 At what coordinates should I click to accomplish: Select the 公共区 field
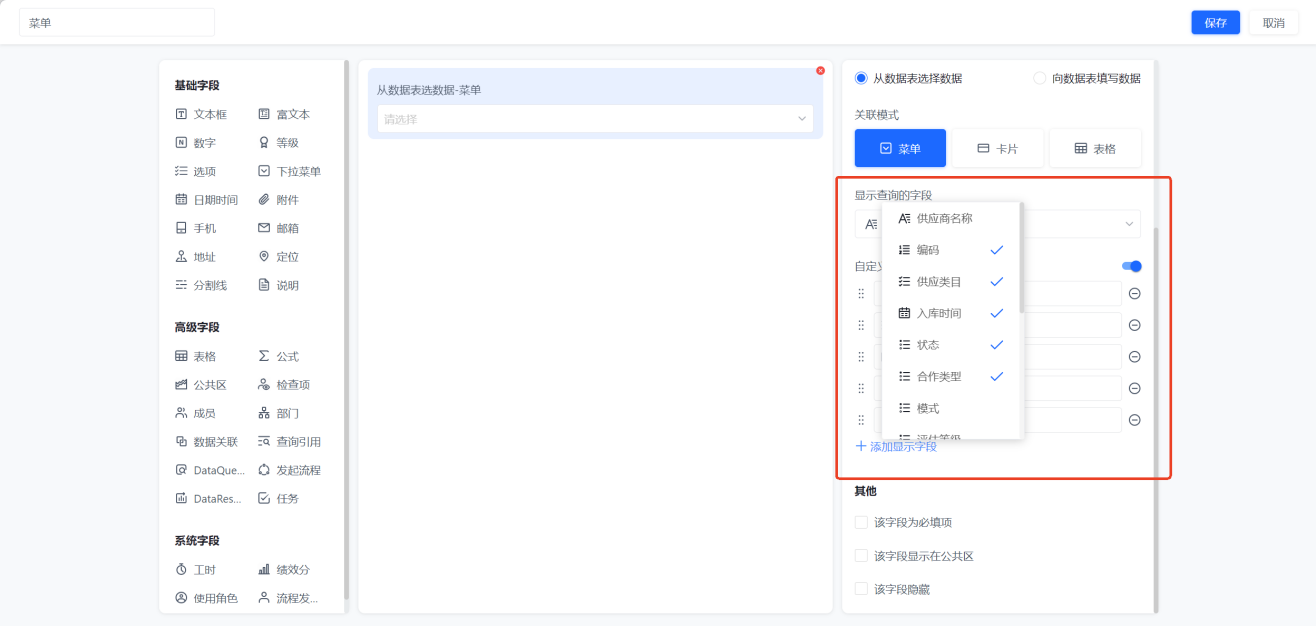pyautogui.click(x=201, y=385)
